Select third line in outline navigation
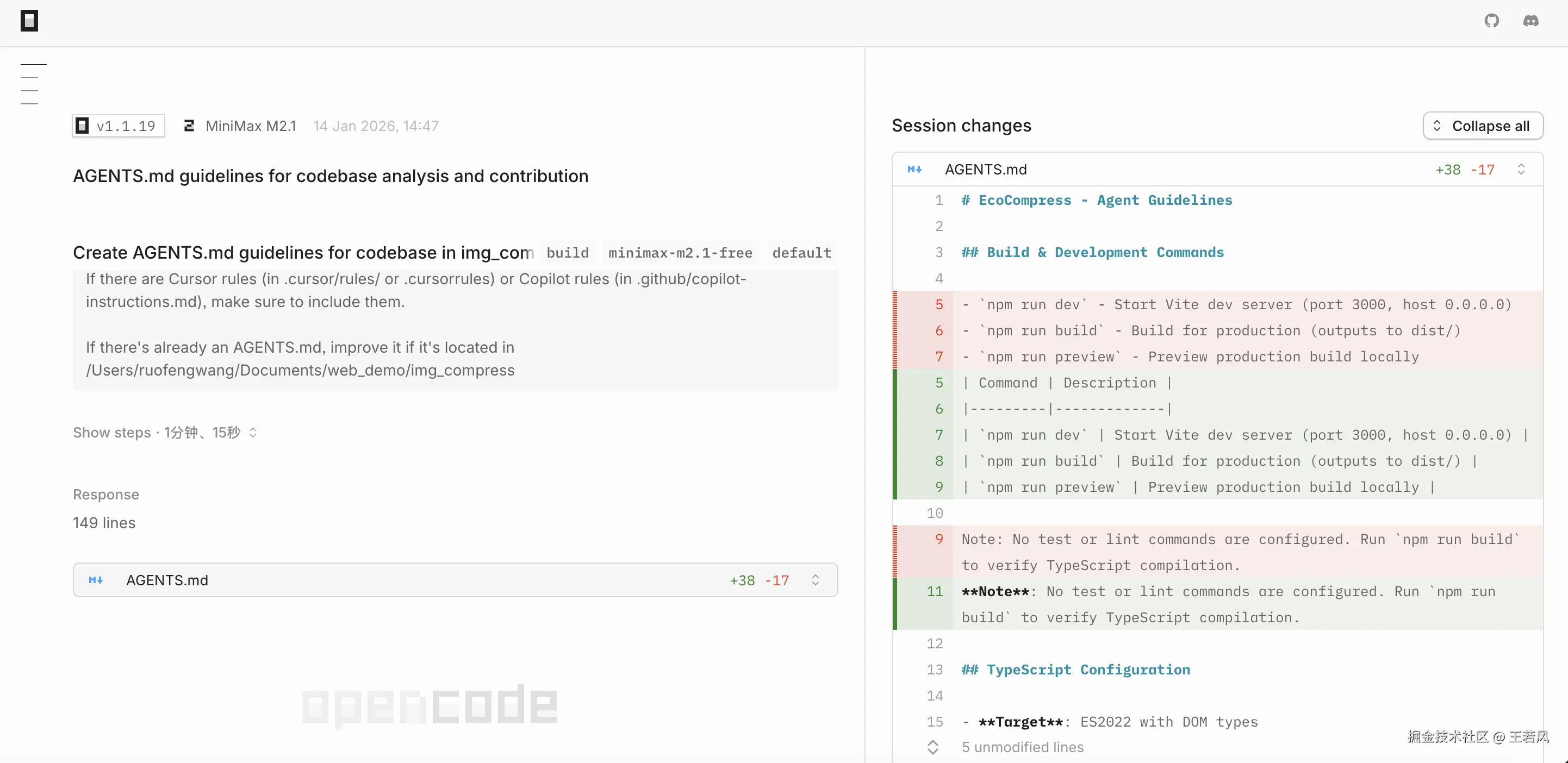Image resolution: width=1568 pixels, height=763 pixels. point(29,91)
